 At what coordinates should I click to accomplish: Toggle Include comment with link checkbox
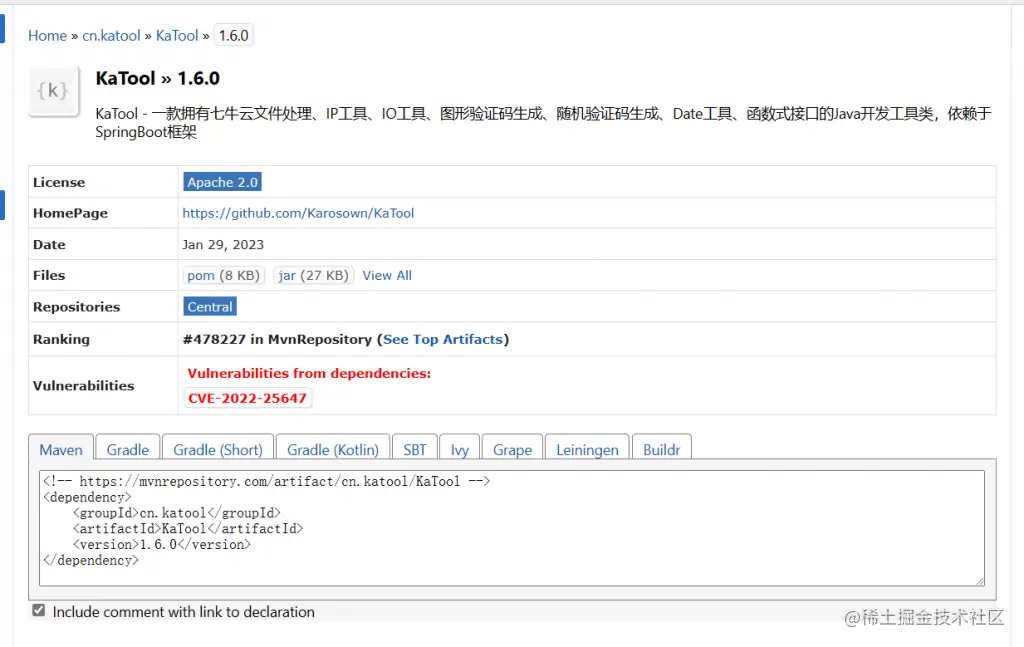pos(39,610)
